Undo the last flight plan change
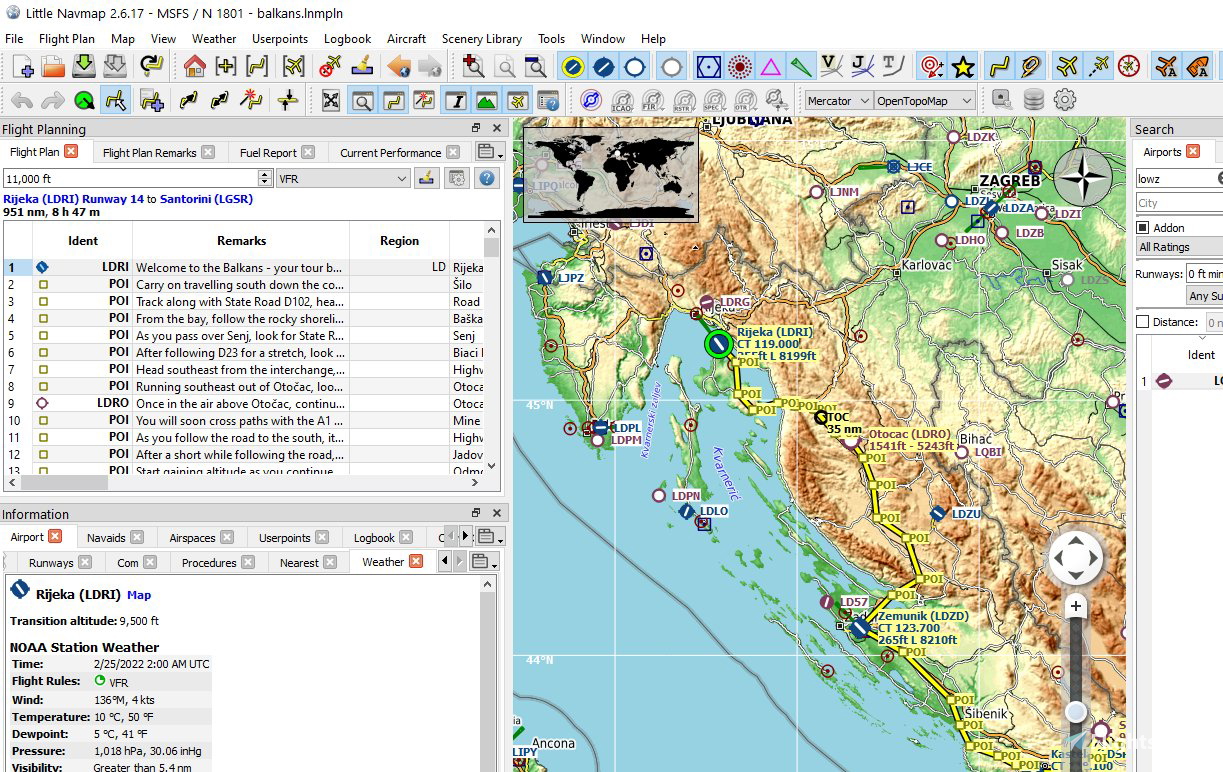 [x=22, y=100]
